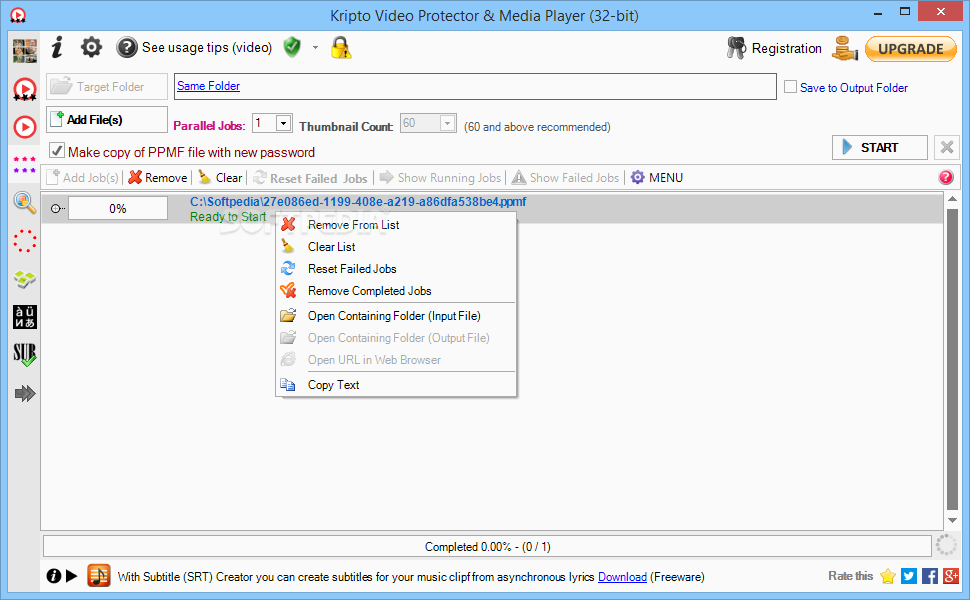Choose Open Containing Folder (Input File)
This screenshot has width=970, height=600.
click(396, 315)
